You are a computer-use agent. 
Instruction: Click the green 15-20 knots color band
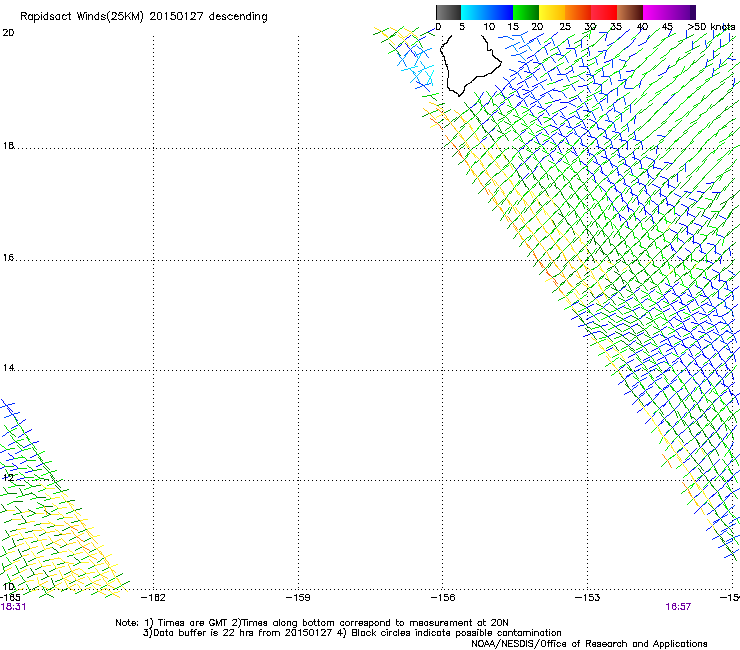526,12
